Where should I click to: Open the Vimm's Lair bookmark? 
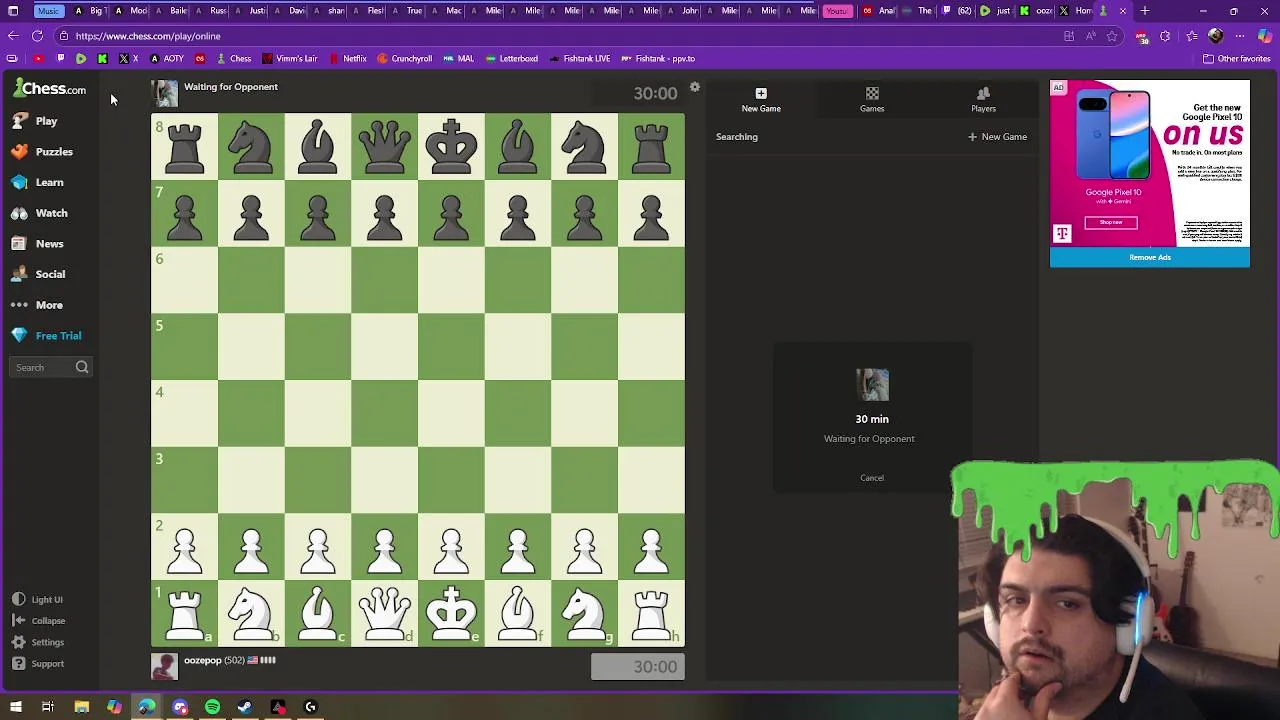290,59
